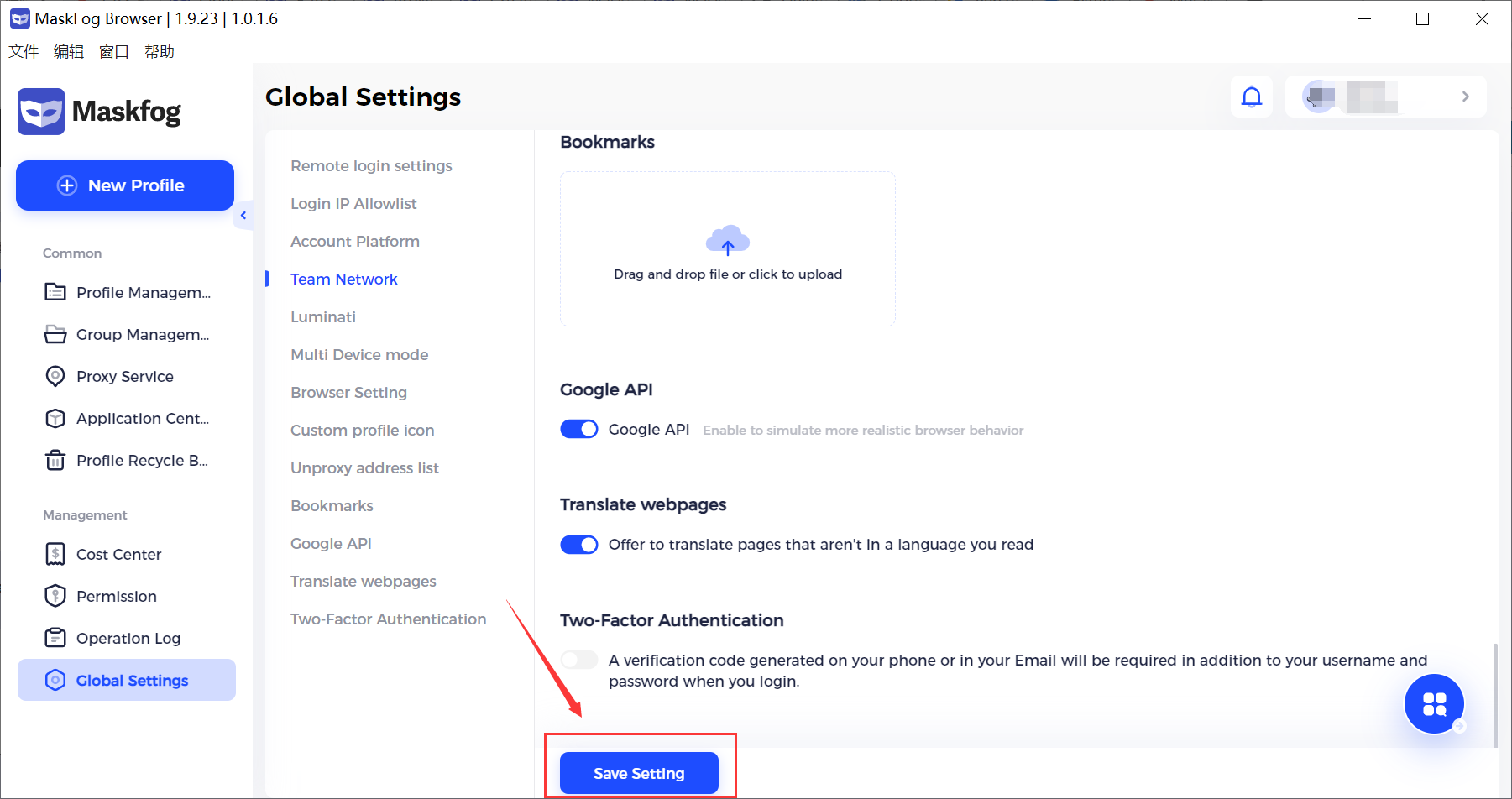
Task: Open Global Settings page
Action: point(127,680)
